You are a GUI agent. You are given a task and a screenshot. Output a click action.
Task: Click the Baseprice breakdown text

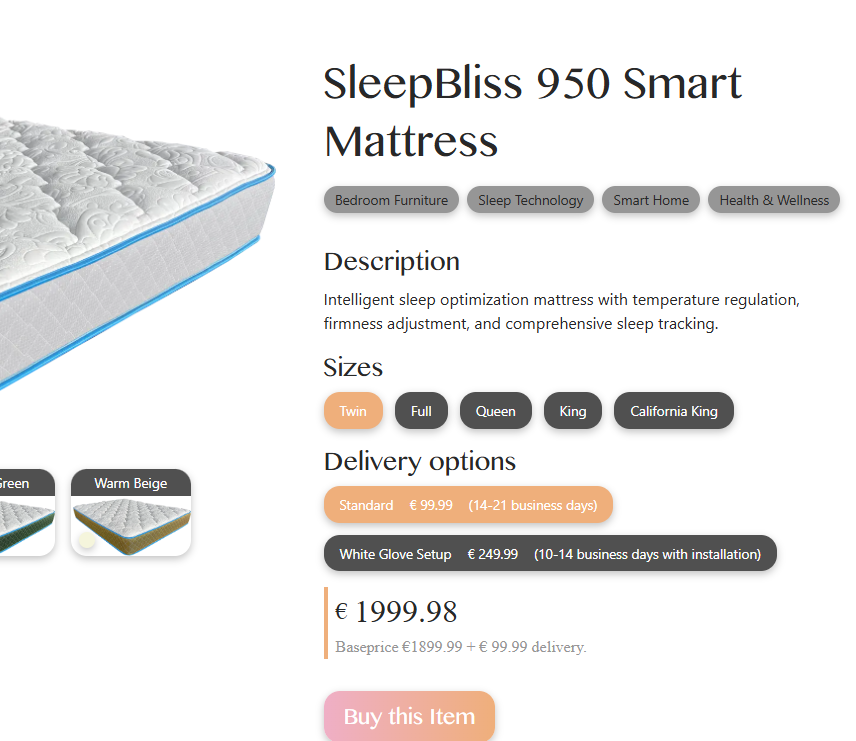[x=461, y=647]
